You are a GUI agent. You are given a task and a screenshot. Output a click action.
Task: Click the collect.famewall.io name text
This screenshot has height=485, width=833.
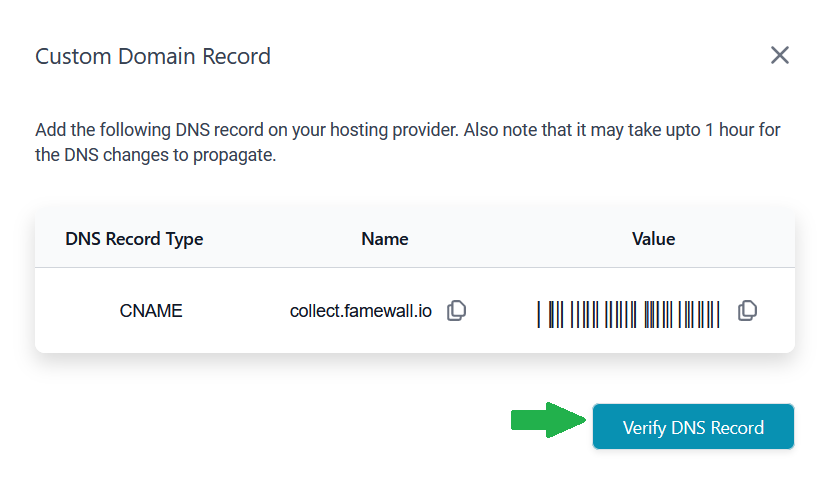[361, 311]
